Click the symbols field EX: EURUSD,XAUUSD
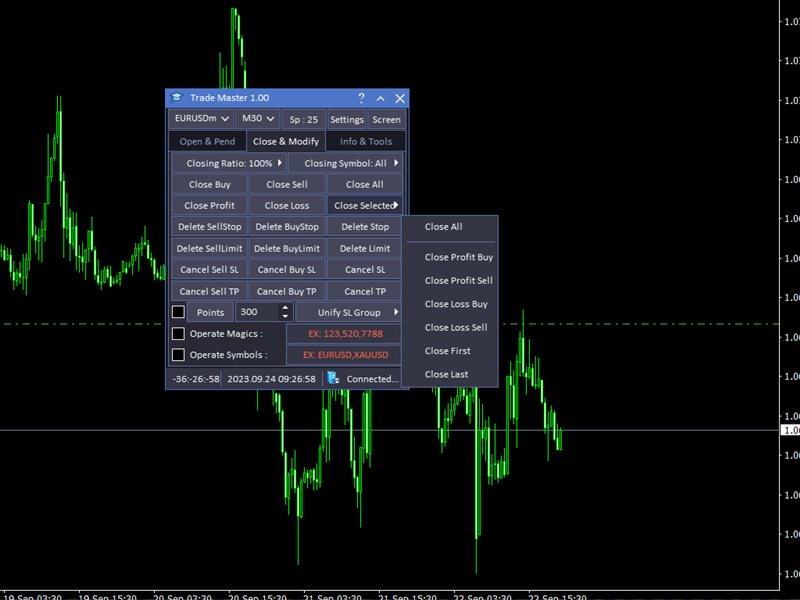Screen dimensions: 800x600 (344, 355)
